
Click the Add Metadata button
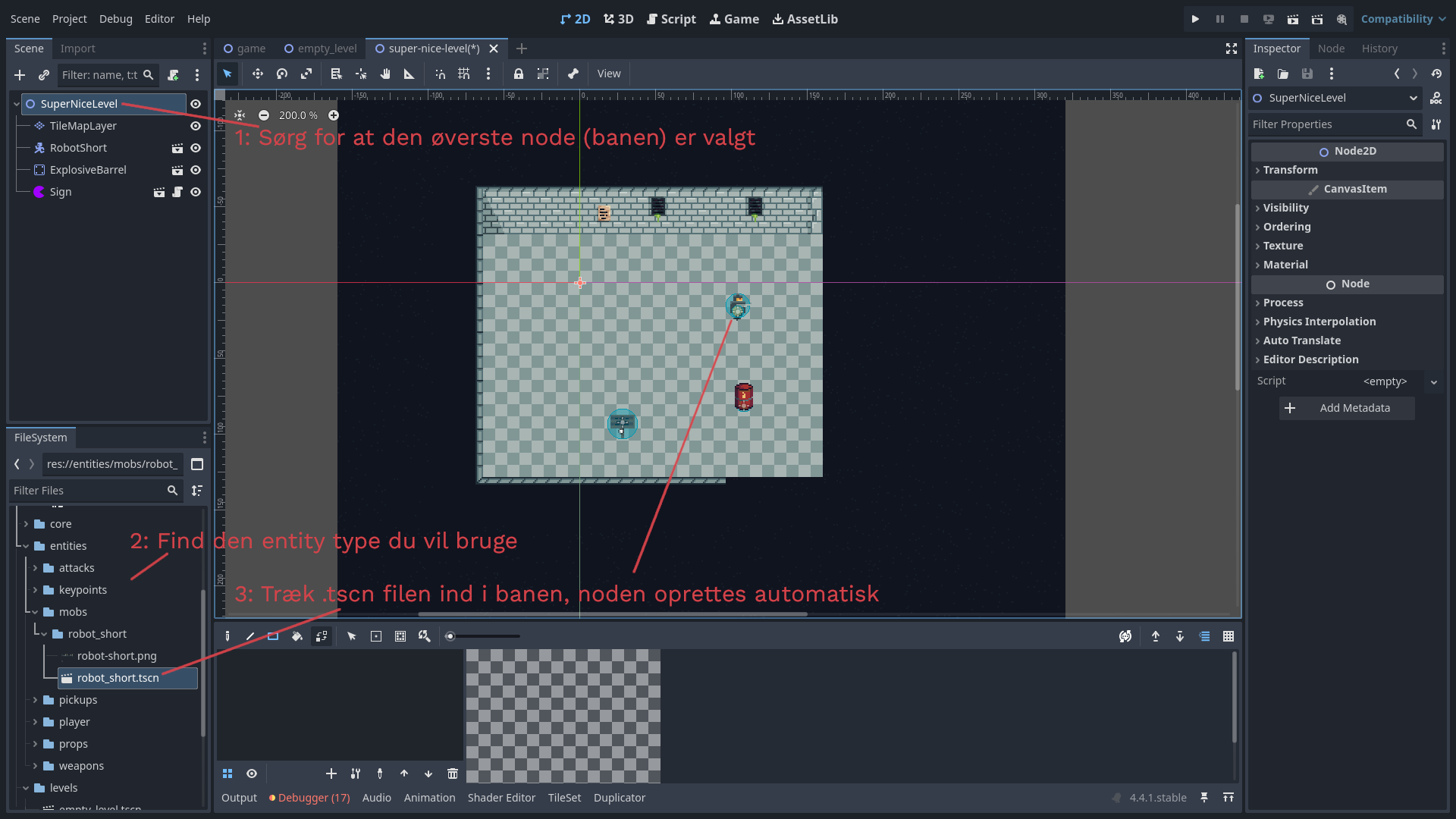1347,408
